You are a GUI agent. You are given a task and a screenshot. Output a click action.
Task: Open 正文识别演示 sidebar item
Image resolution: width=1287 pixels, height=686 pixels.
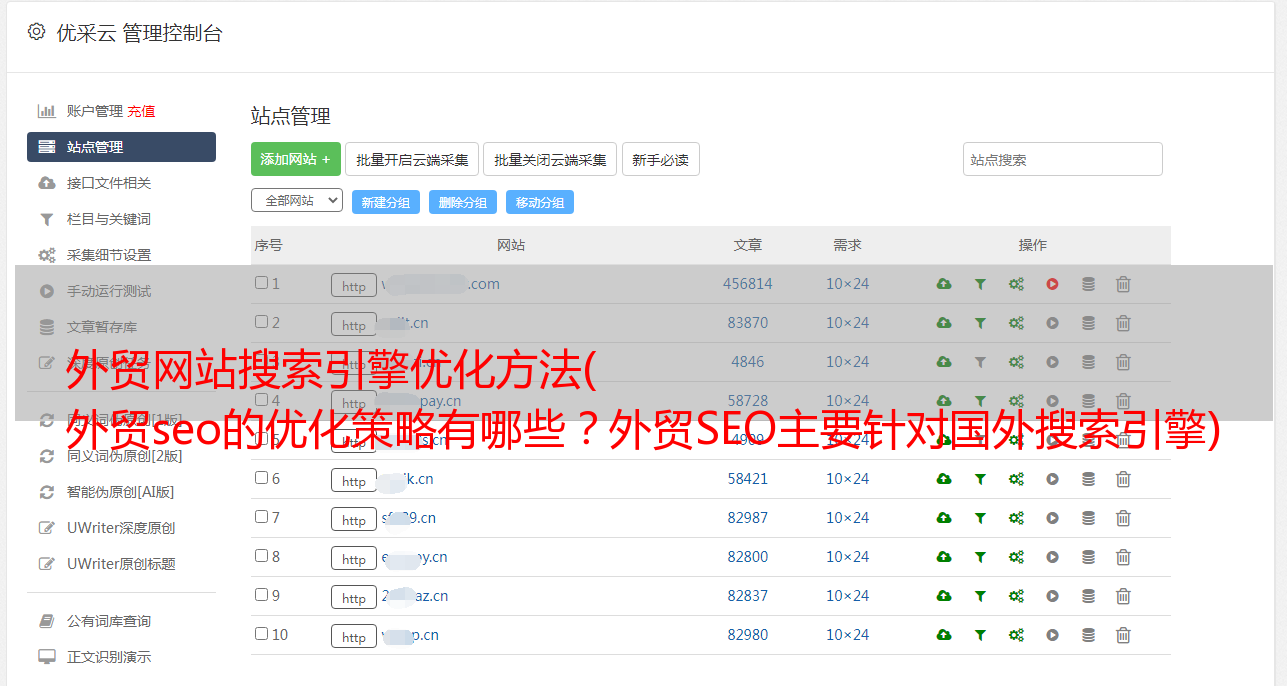point(109,657)
